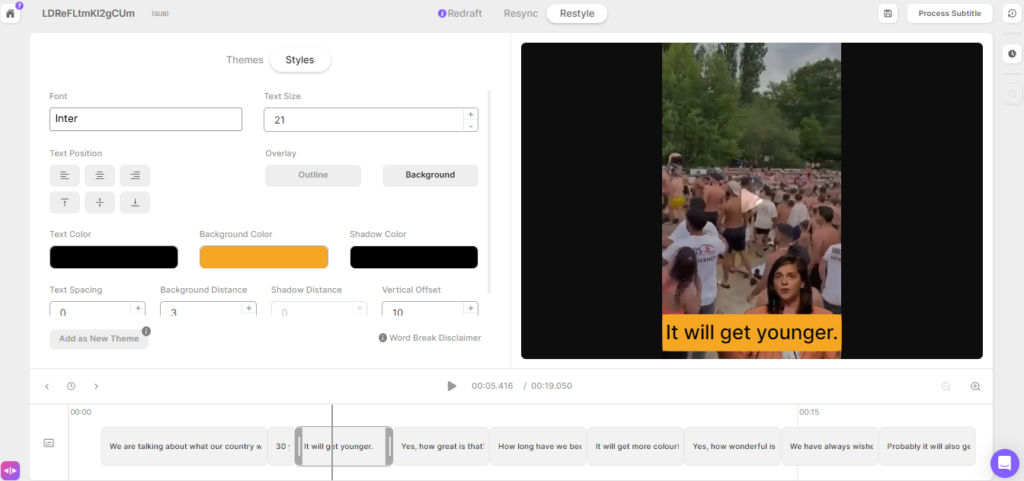Viewport: 1024px width, 481px height.
Task: Zoom out the timeline
Action: click(946, 386)
